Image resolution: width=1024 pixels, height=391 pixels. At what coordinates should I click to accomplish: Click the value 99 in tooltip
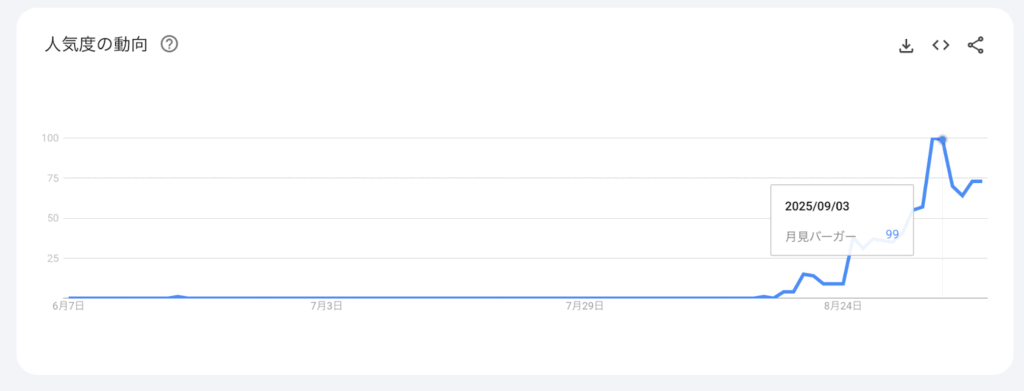point(892,234)
